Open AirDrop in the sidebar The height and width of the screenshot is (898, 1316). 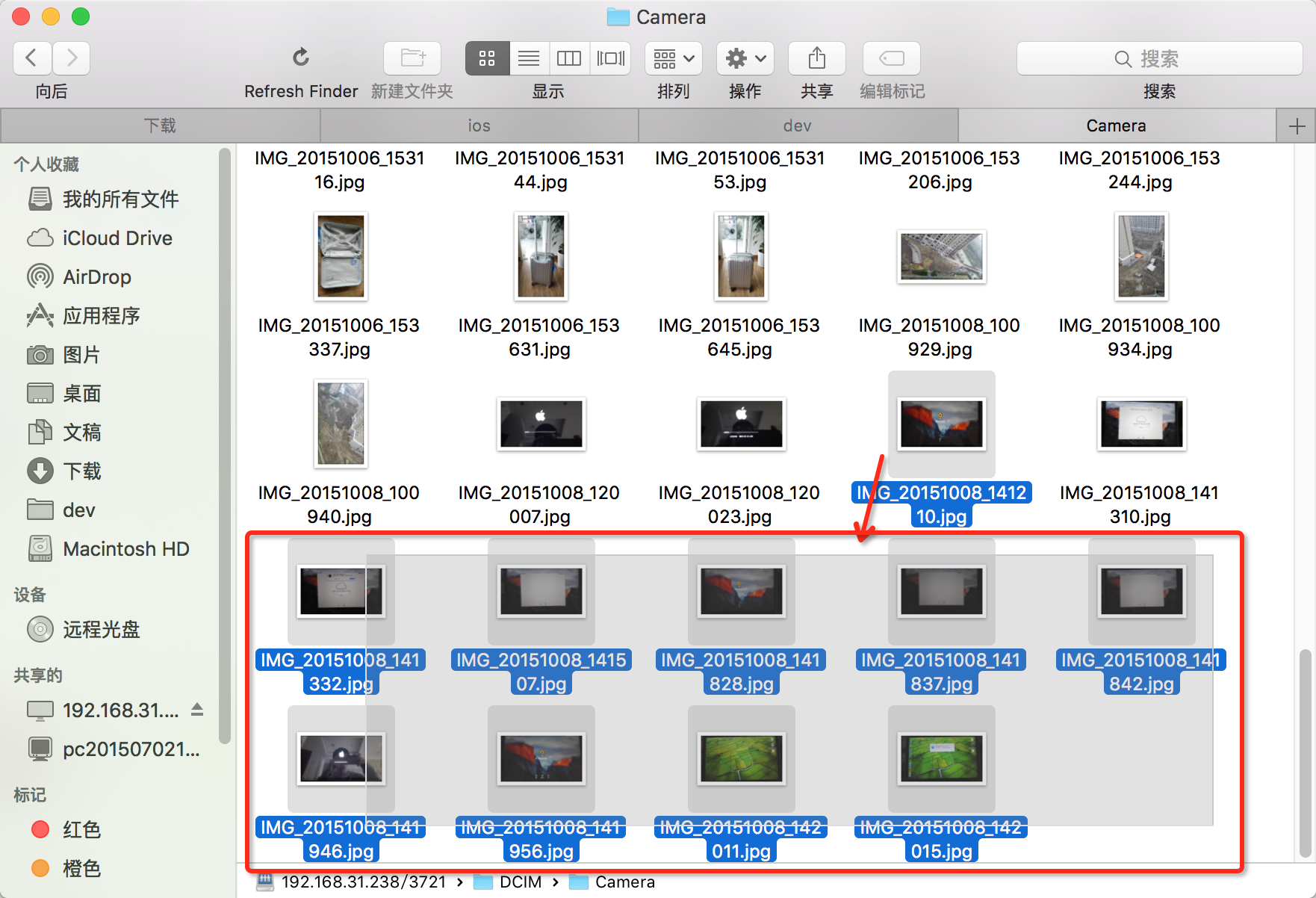[x=79, y=277]
